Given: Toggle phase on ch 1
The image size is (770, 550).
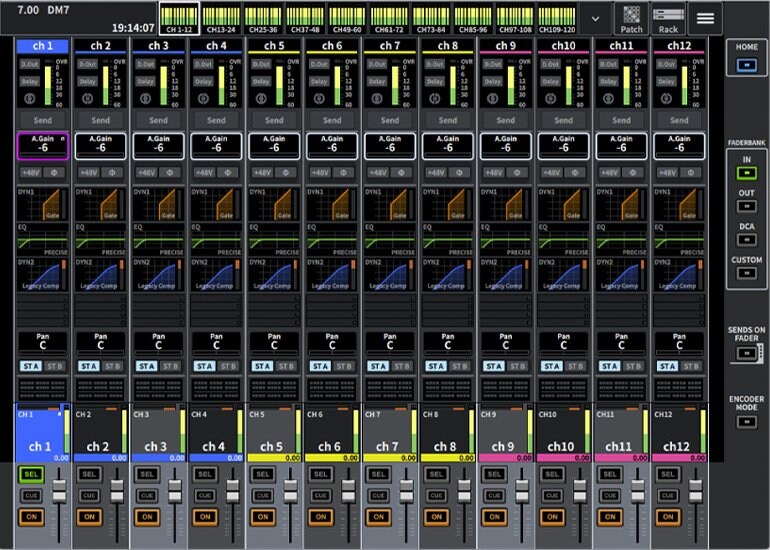Looking at the screenshot, I should coord(55,172).
